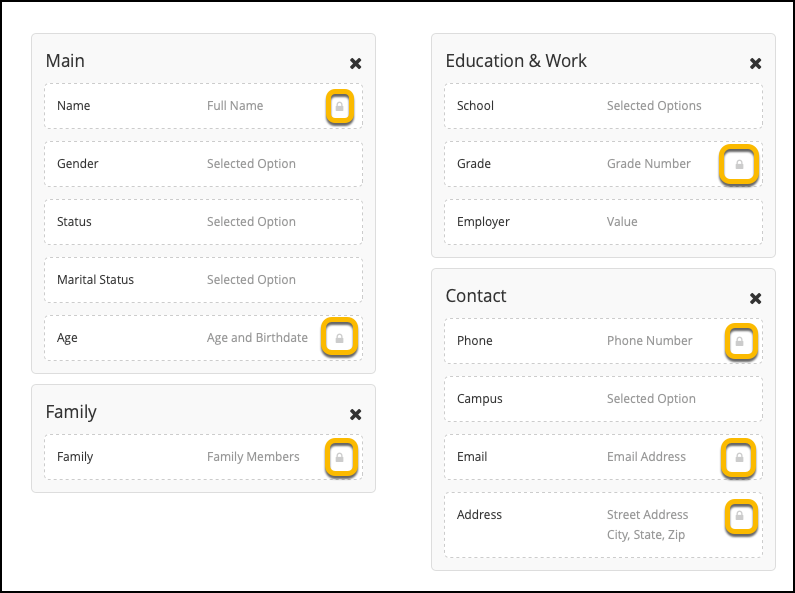Click the Main section heading
Viewport: 795px width, 593px height.
[x=65, y=61]
